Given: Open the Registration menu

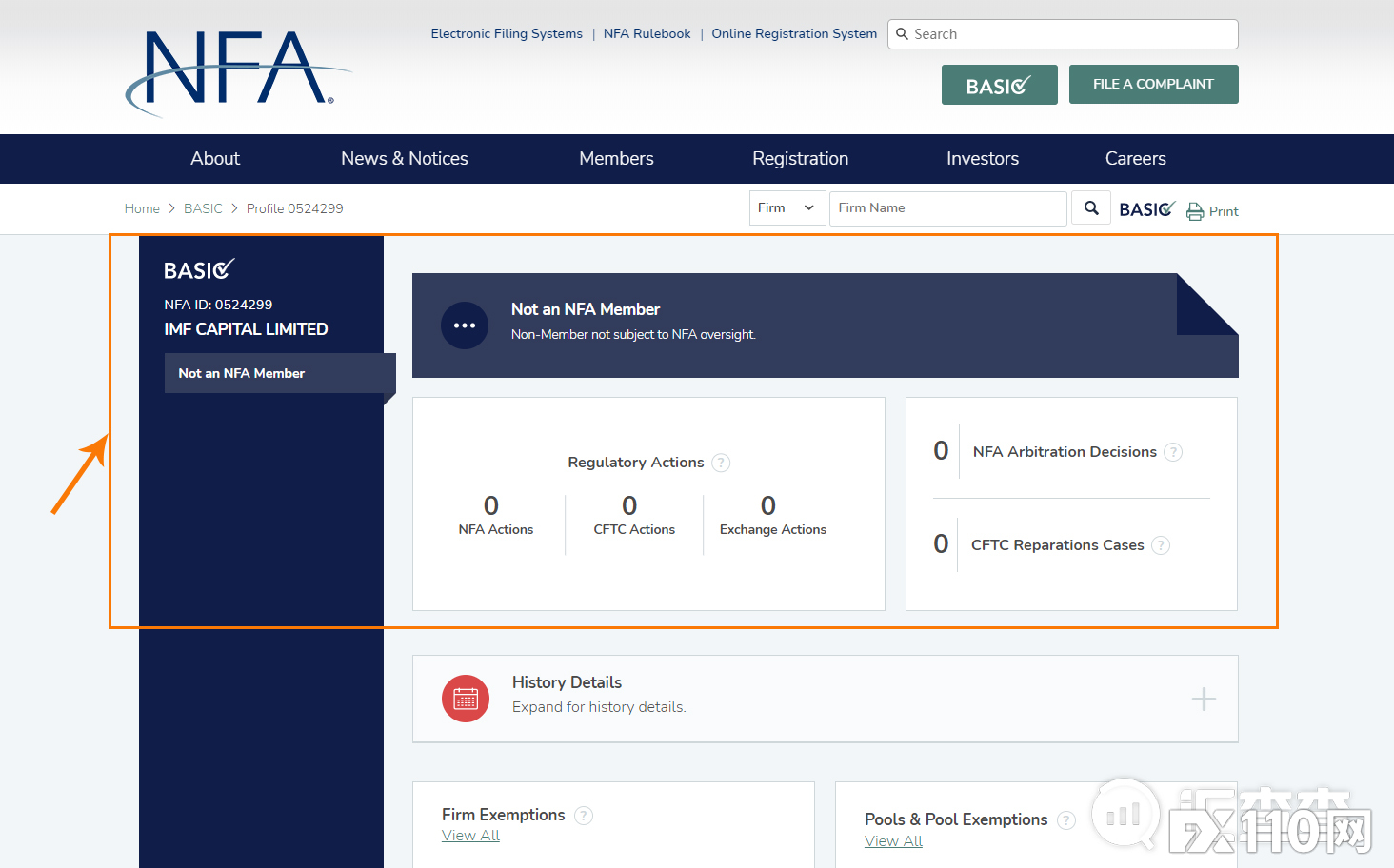Looking at the screenshot, I should 801,159.
